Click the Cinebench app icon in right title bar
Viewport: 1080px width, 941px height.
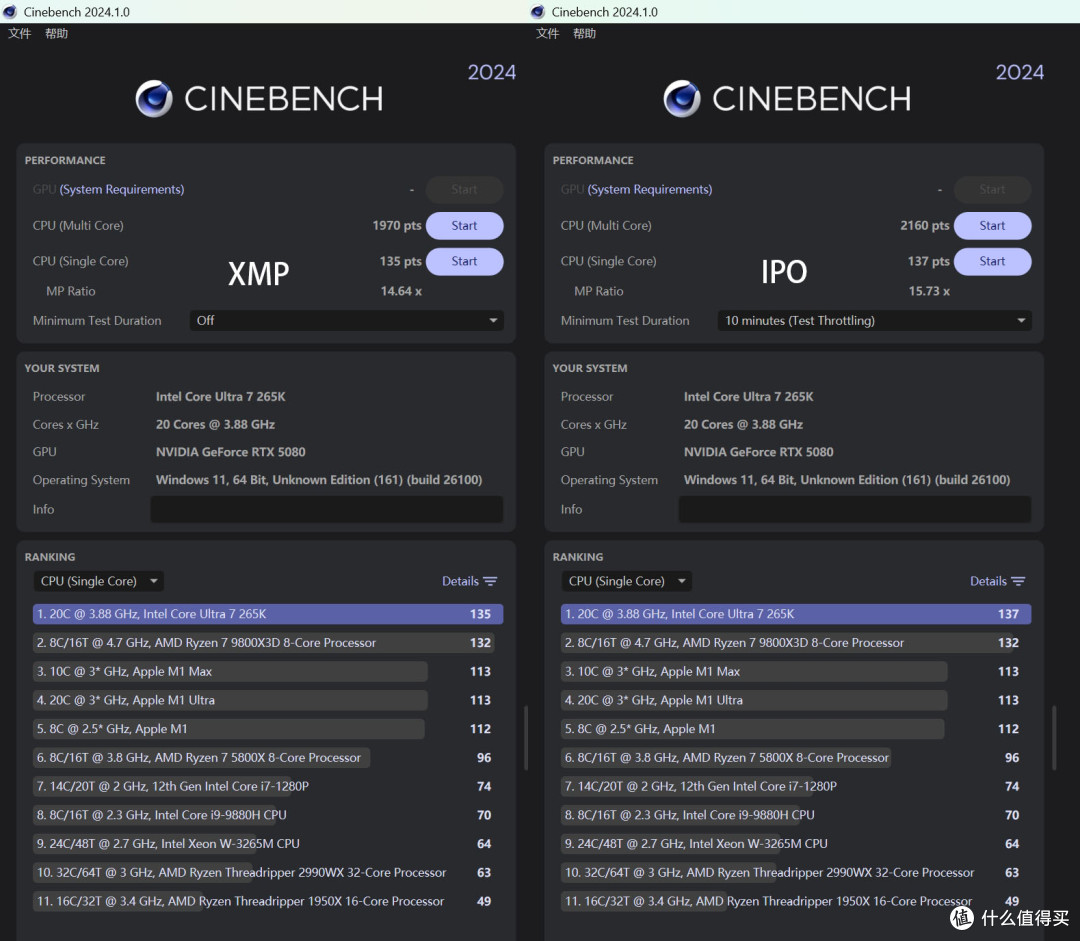coord(538,12)
